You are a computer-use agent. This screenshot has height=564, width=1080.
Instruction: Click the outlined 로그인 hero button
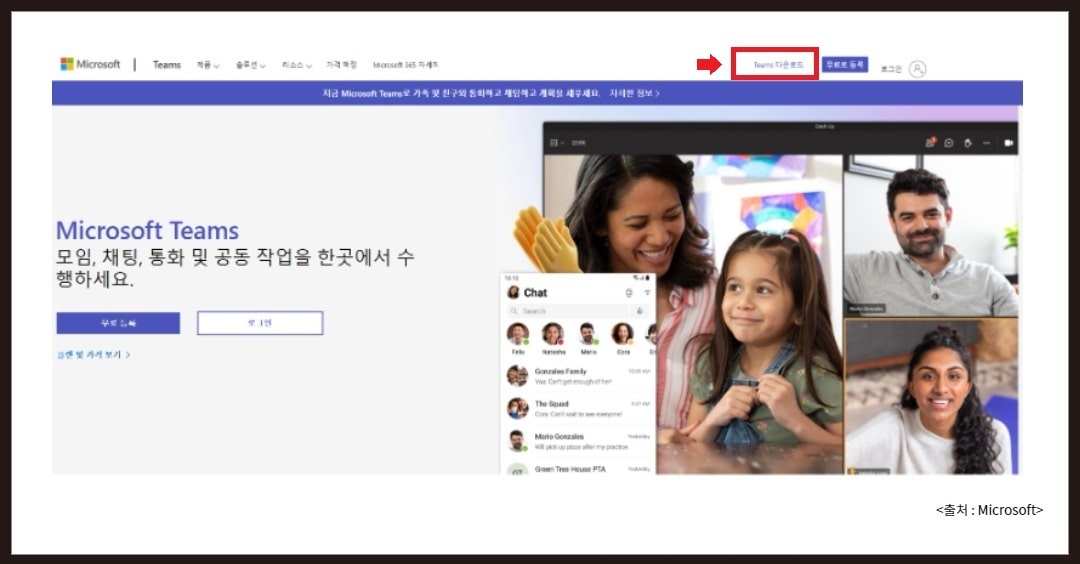(x=260, y=323)
